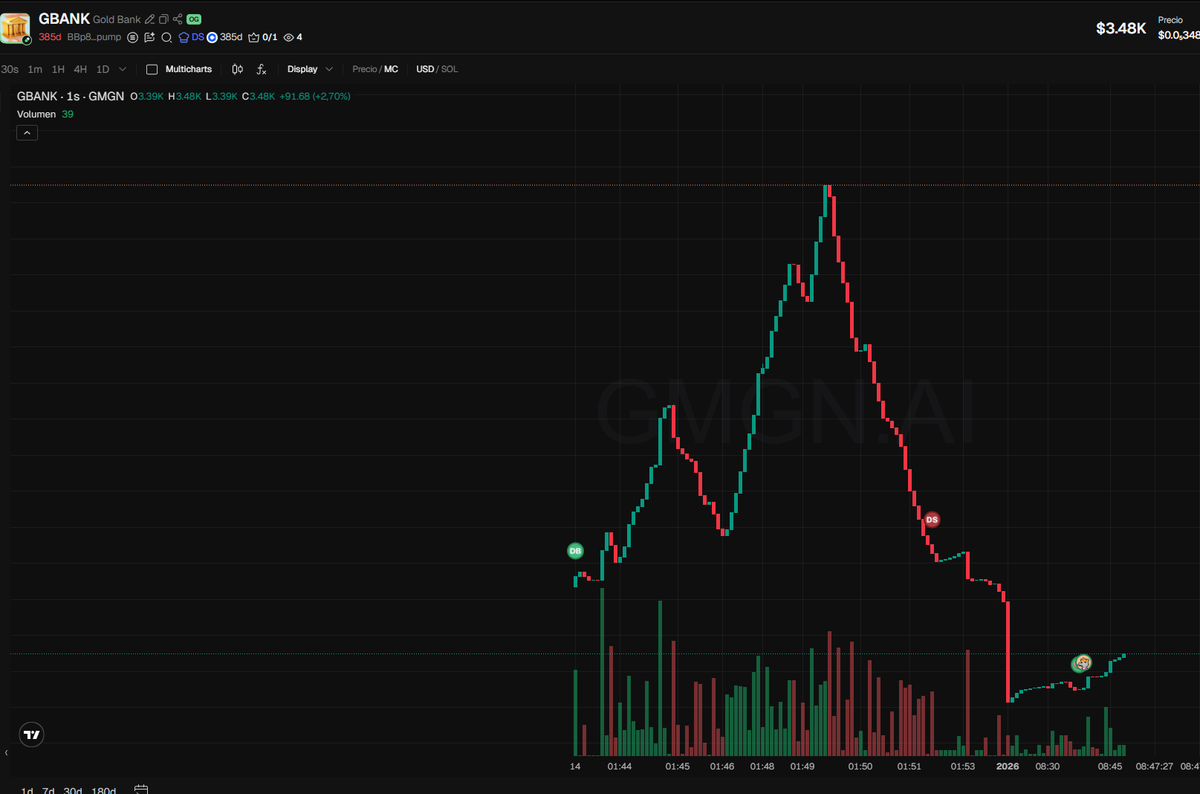The height and width of the screenshot is (794, 1200).
Task: Open the calendar date range picker
Action: 141,789
